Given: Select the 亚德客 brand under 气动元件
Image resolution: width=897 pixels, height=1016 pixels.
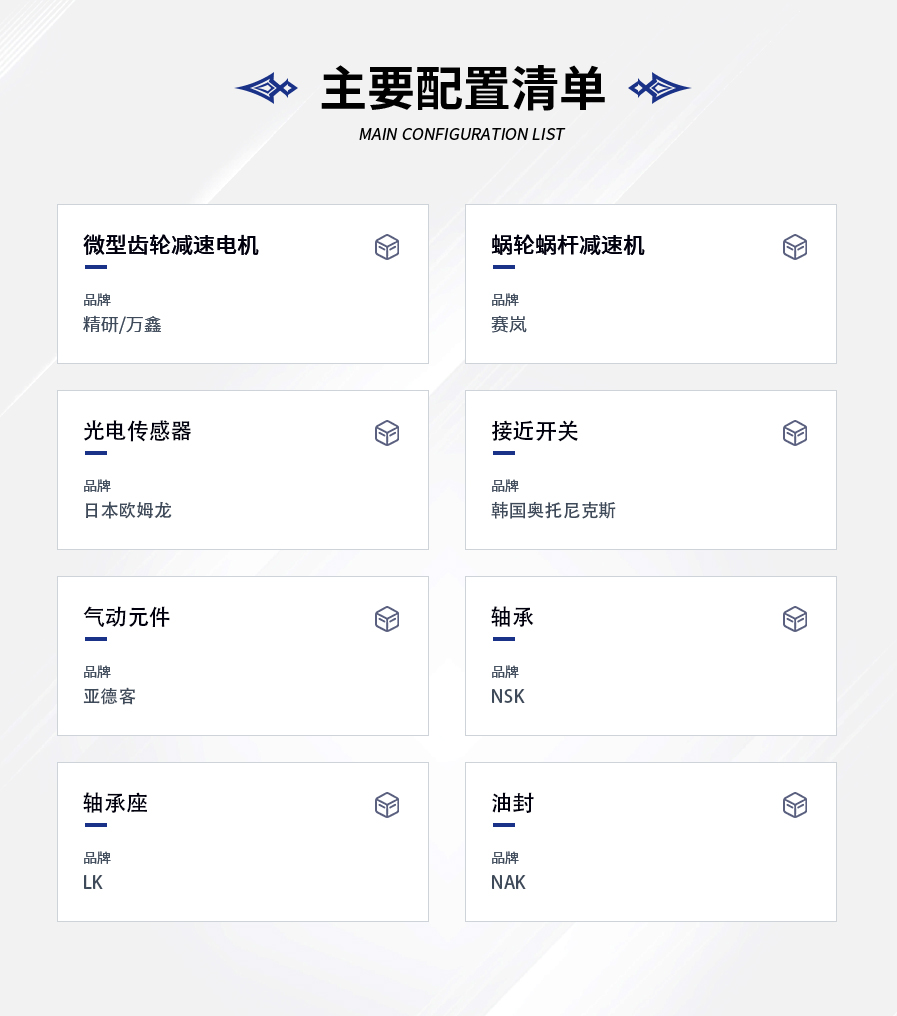Looking at the screenshot, I should pos(110,696).
